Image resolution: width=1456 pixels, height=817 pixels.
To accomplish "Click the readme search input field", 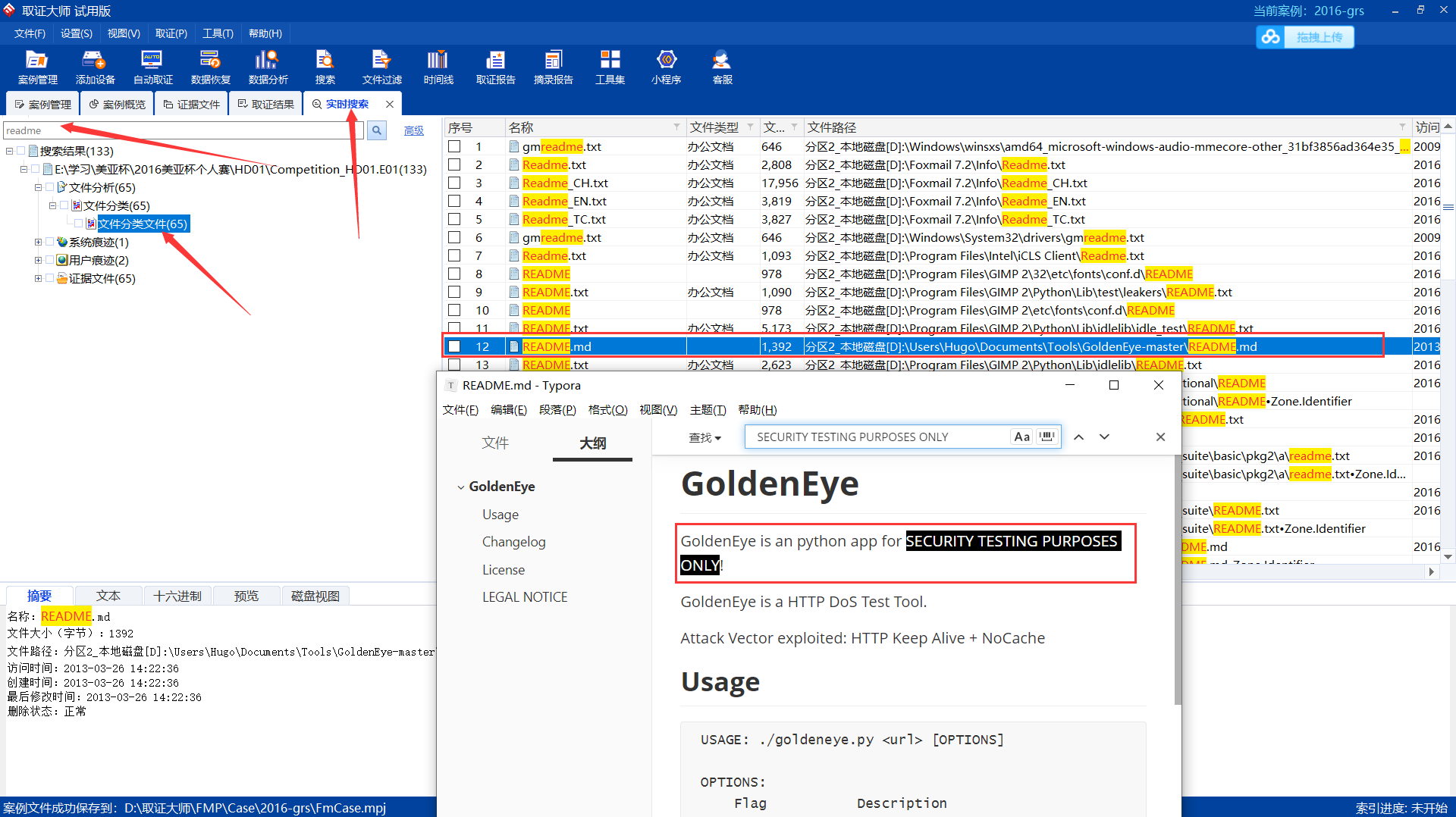I will (x=184, y=130).
